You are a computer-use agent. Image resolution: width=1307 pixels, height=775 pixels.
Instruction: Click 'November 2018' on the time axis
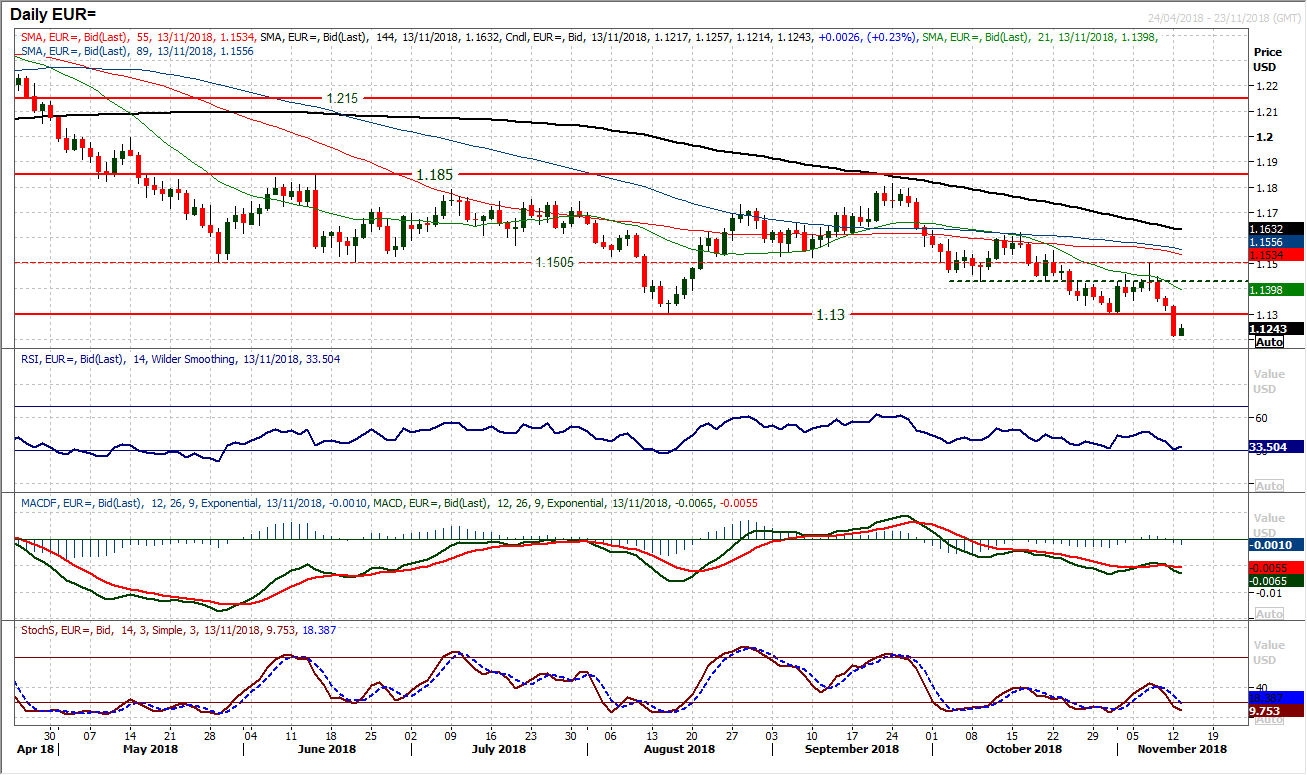[x=1181, y=749]
